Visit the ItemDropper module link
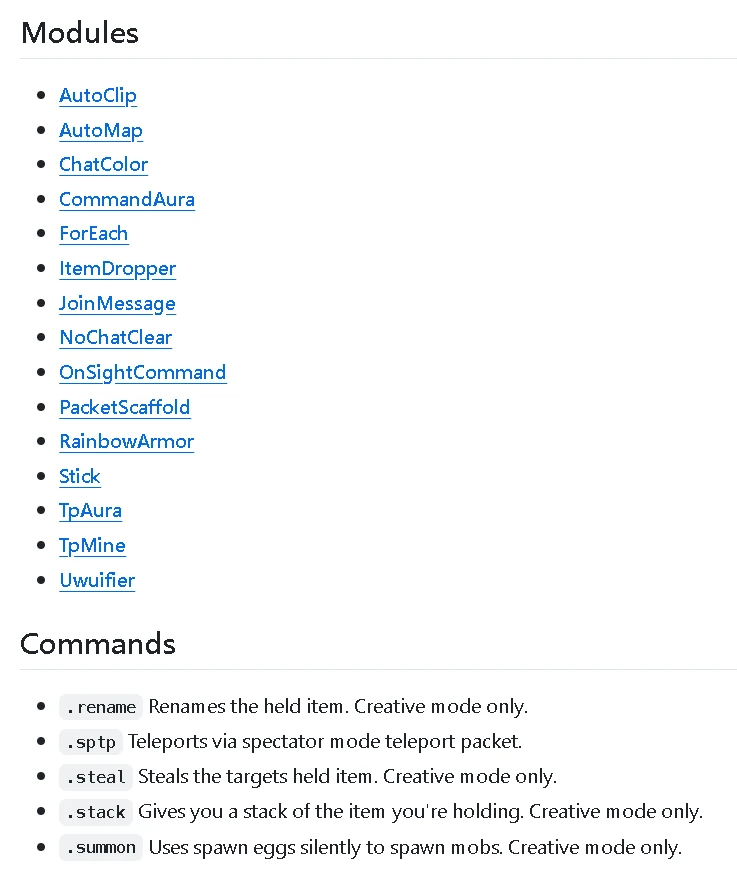 (117, 268)
